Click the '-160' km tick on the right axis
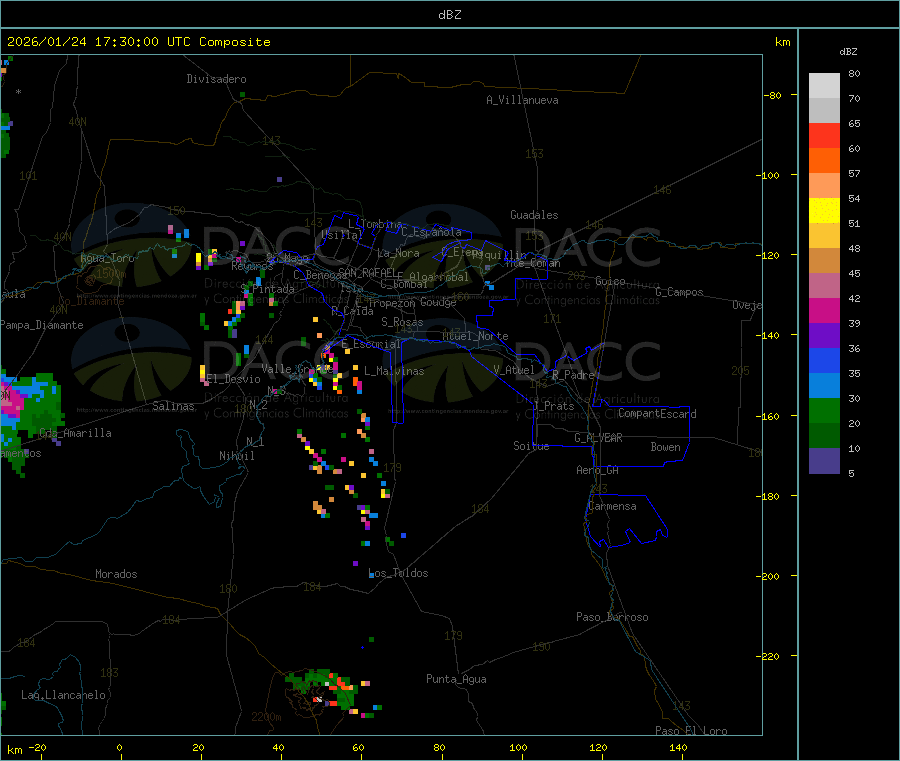Viewport: 900px width, 761px height. (x=767, y=416)
